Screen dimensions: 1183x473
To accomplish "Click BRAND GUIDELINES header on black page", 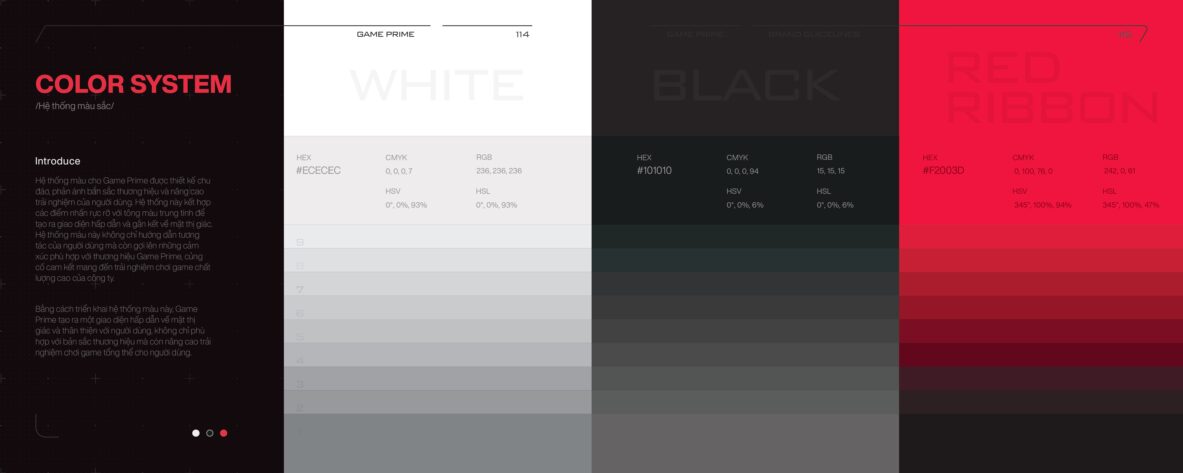I will pyautogui.click(x=814, y=35).
